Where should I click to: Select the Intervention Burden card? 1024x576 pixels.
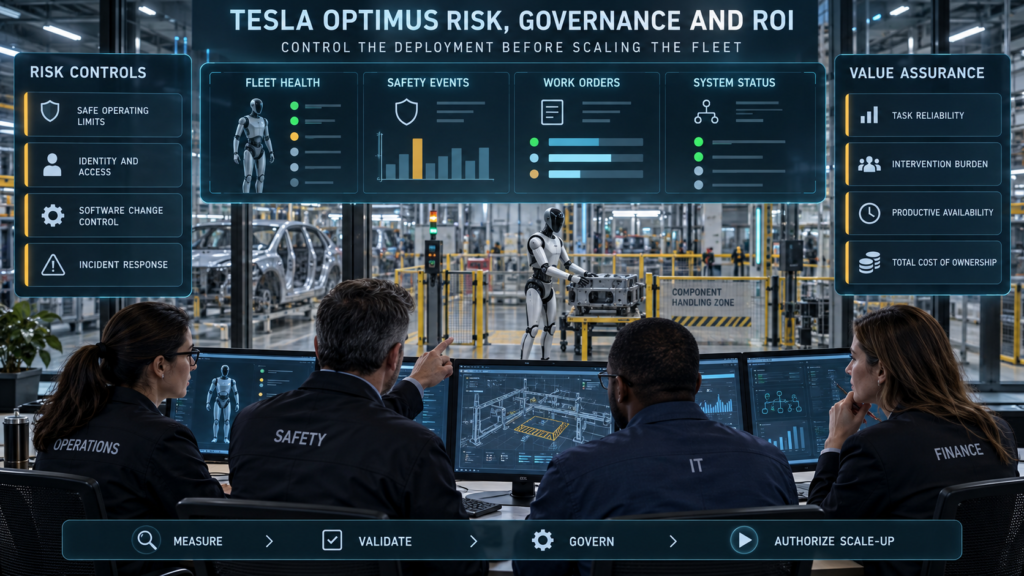click(923, 164)
